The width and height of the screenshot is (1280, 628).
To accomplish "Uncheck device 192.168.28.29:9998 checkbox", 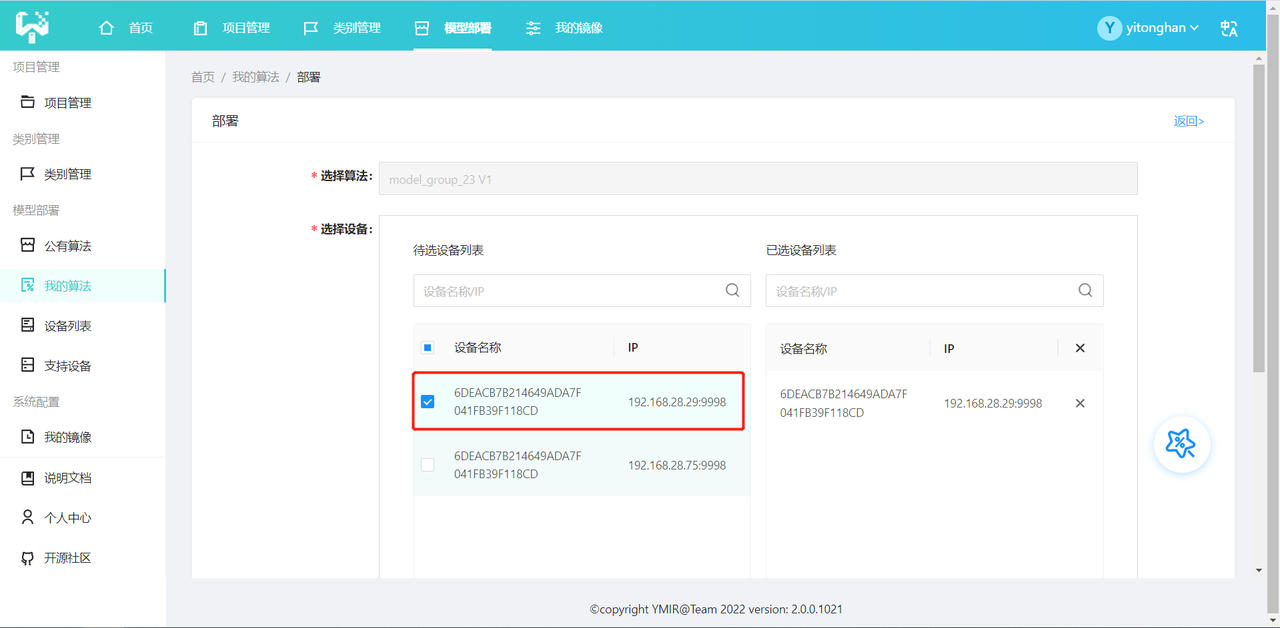I will (428, 402).
